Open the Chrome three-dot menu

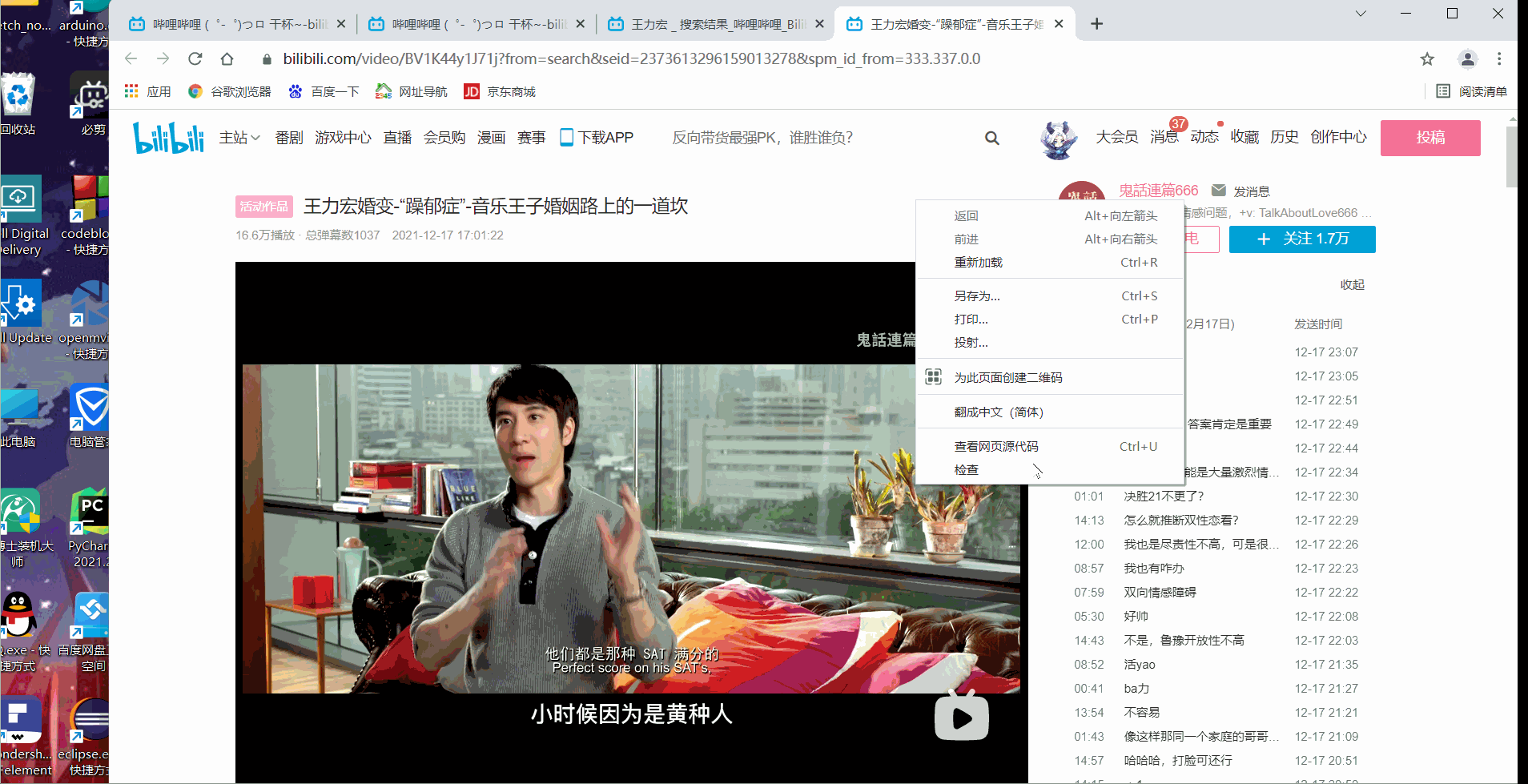(x=1499, y=58)
